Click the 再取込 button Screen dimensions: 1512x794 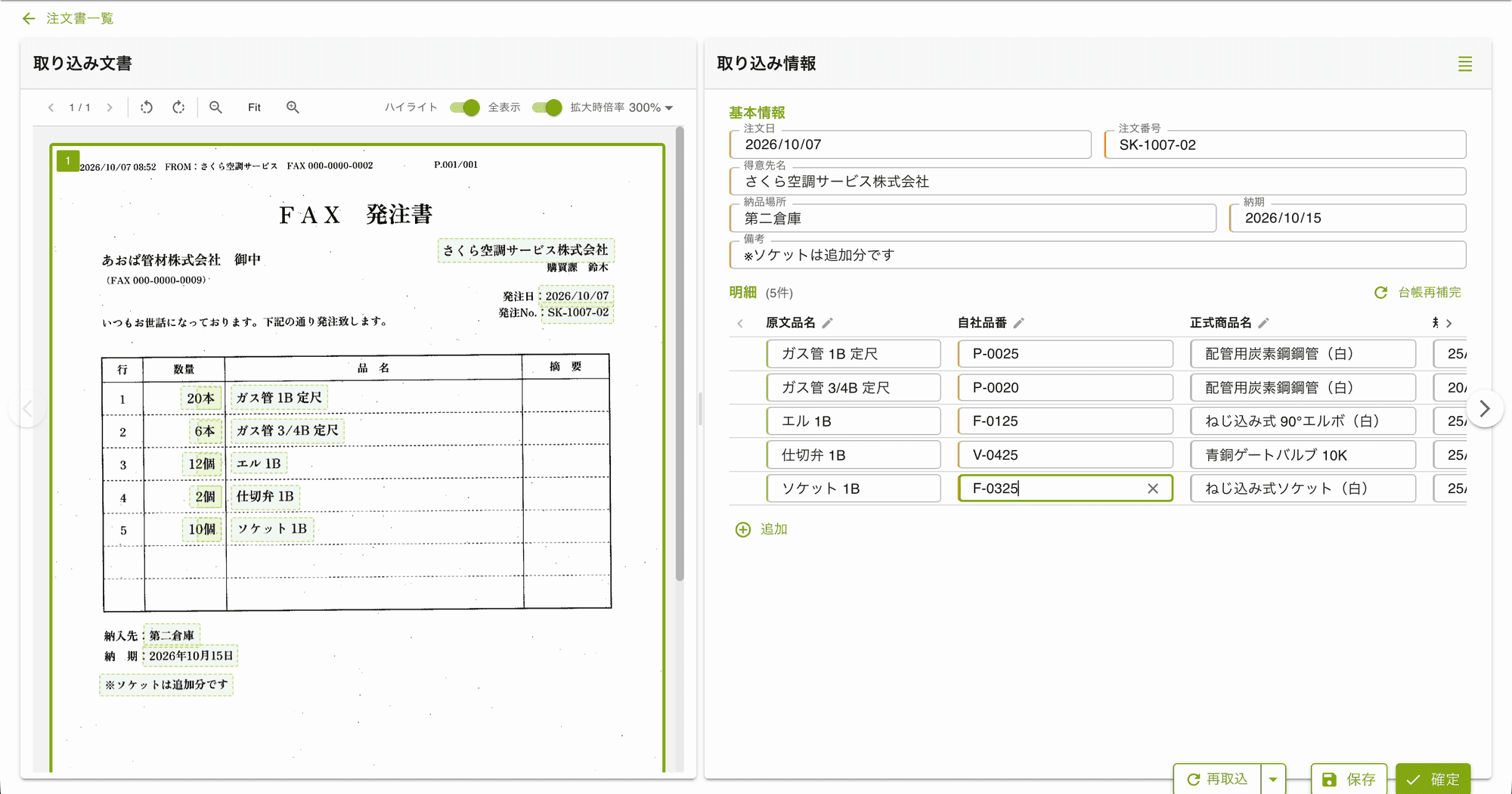coord(1217,779)
